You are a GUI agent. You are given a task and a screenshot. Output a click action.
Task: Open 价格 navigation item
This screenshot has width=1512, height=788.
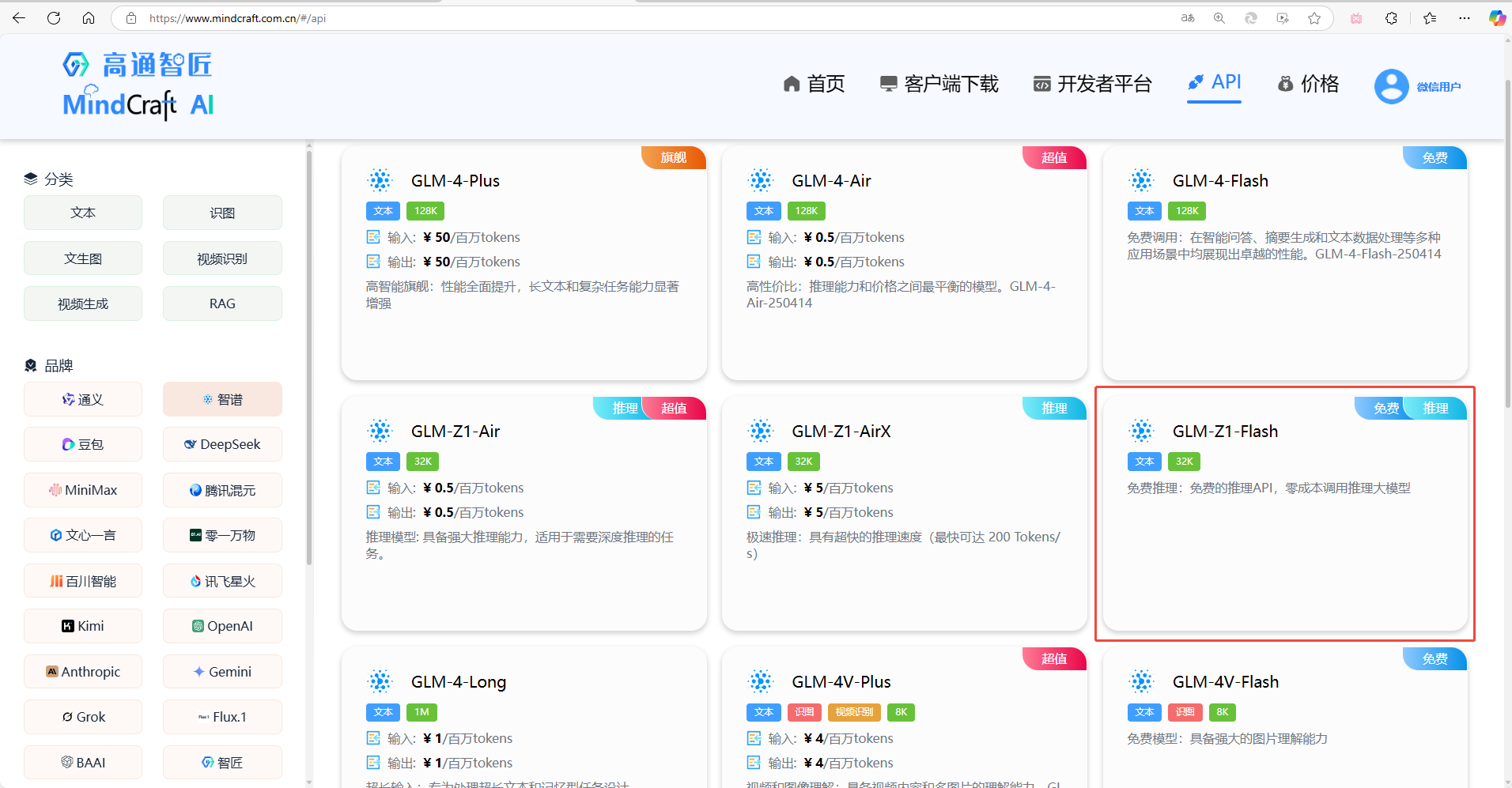(x=1308, y=84)
